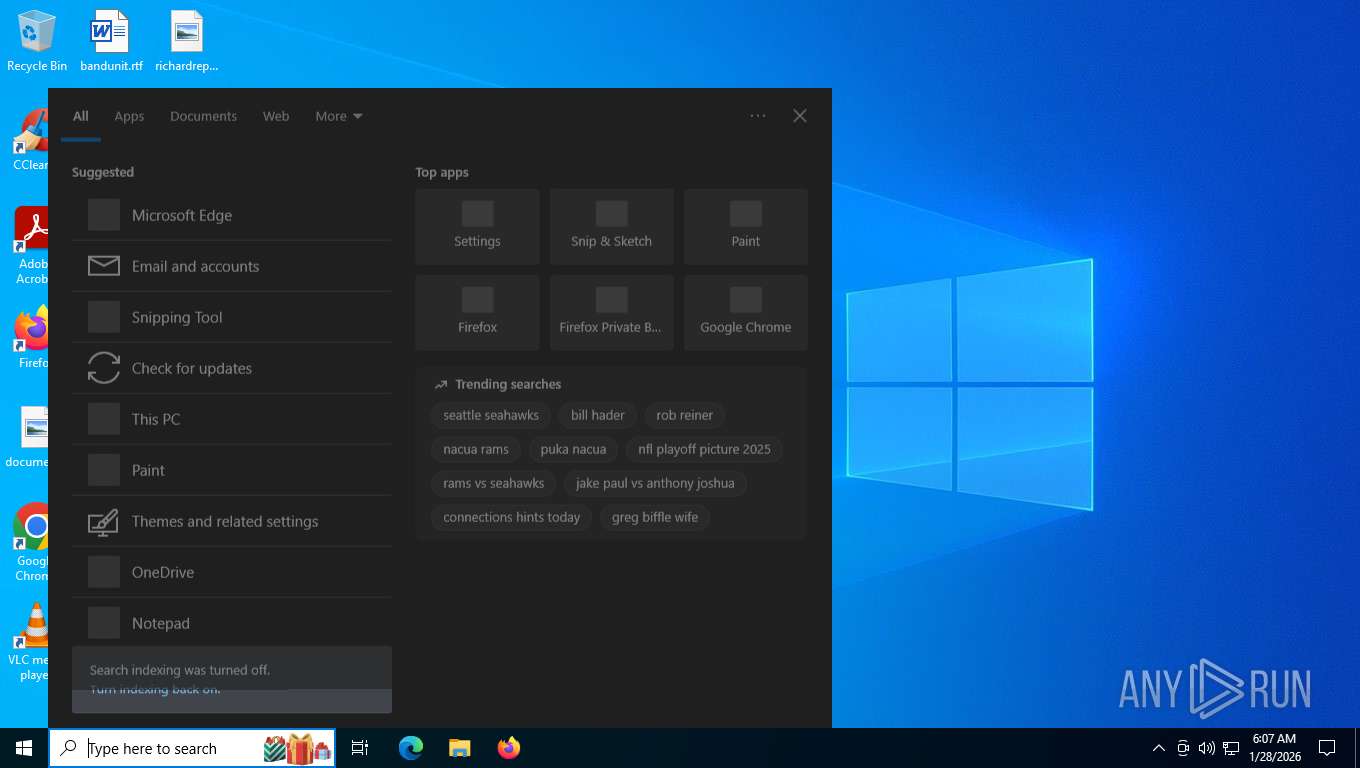Open Paint tile in Top apps
This screenshot has width=1360, height=768.
[x=745, y=227]
